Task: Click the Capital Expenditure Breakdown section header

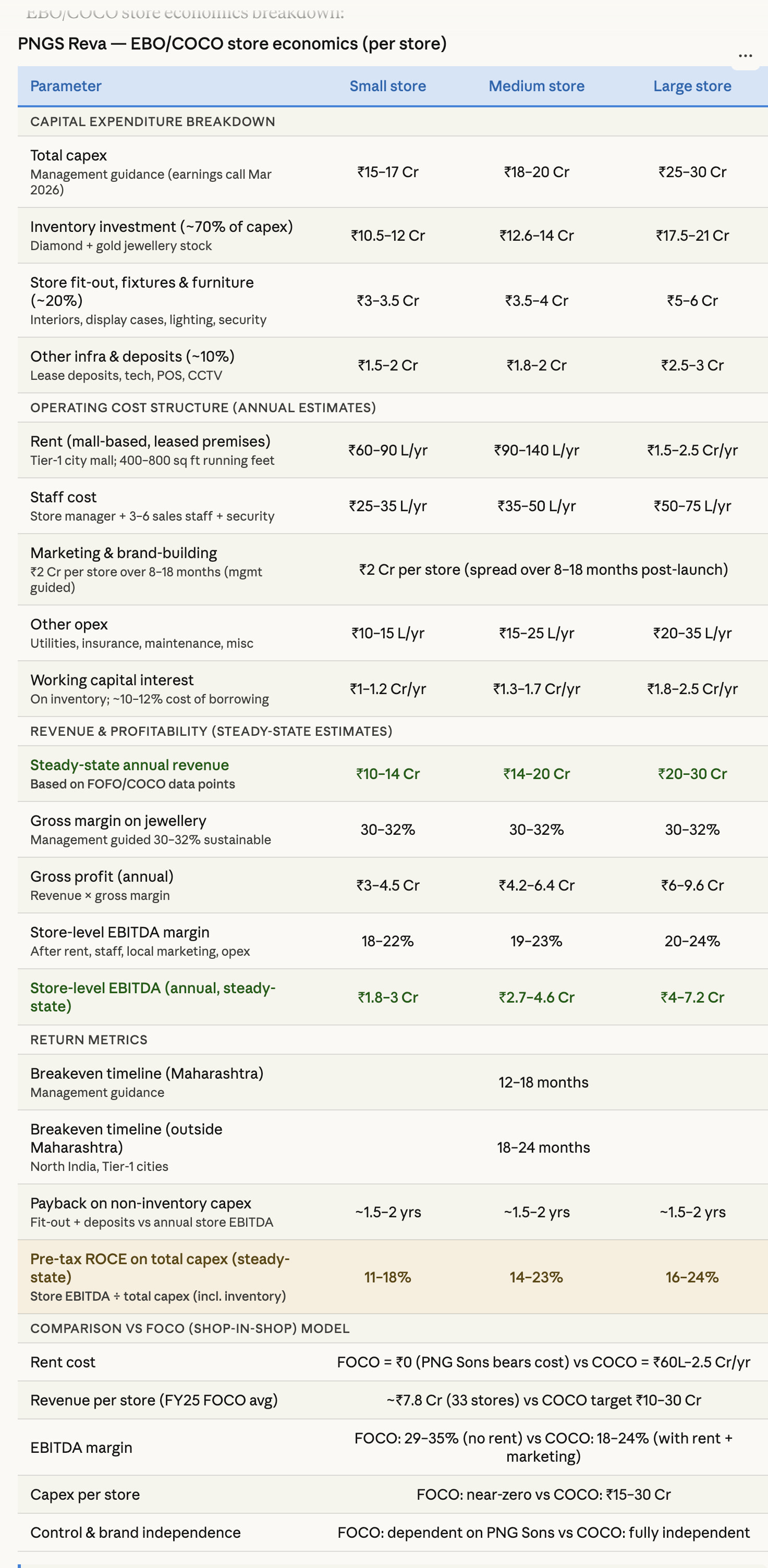Action: coord(152,121)
